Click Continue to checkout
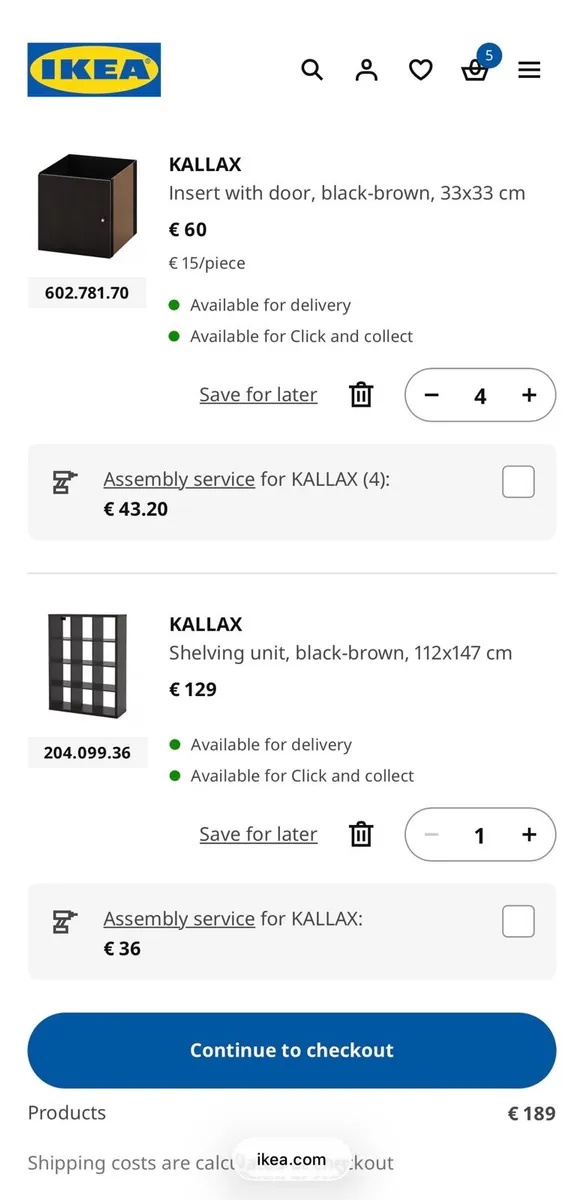Screen dimensions: 584x1200 pyautogui.click(x=291, y=1050)
